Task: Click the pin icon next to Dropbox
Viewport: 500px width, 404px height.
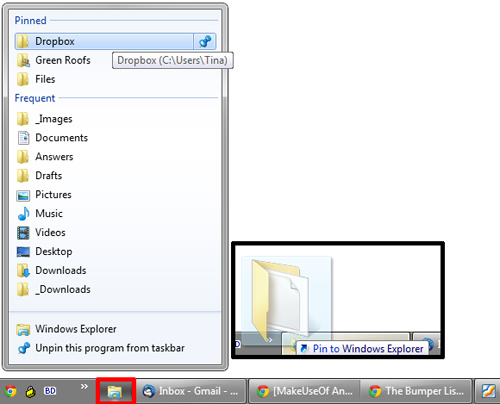Action: [205, 41]
